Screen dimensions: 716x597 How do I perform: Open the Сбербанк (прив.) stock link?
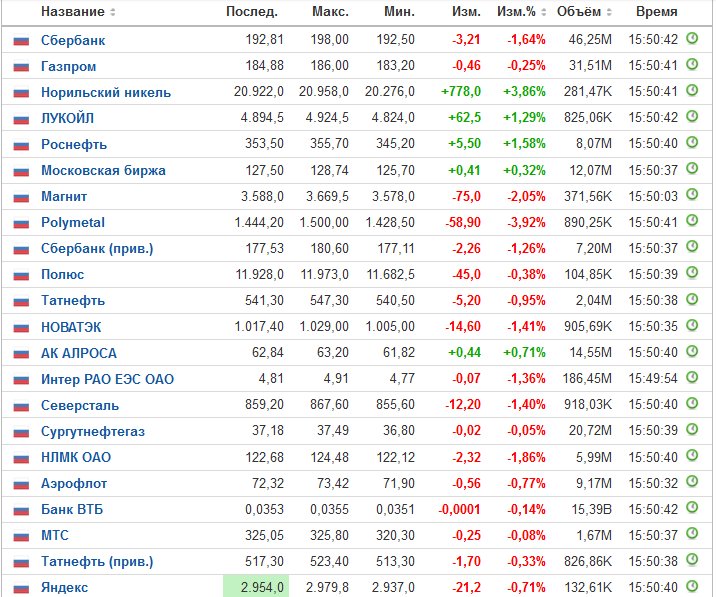pyautogui.click(x=97, y=248)
